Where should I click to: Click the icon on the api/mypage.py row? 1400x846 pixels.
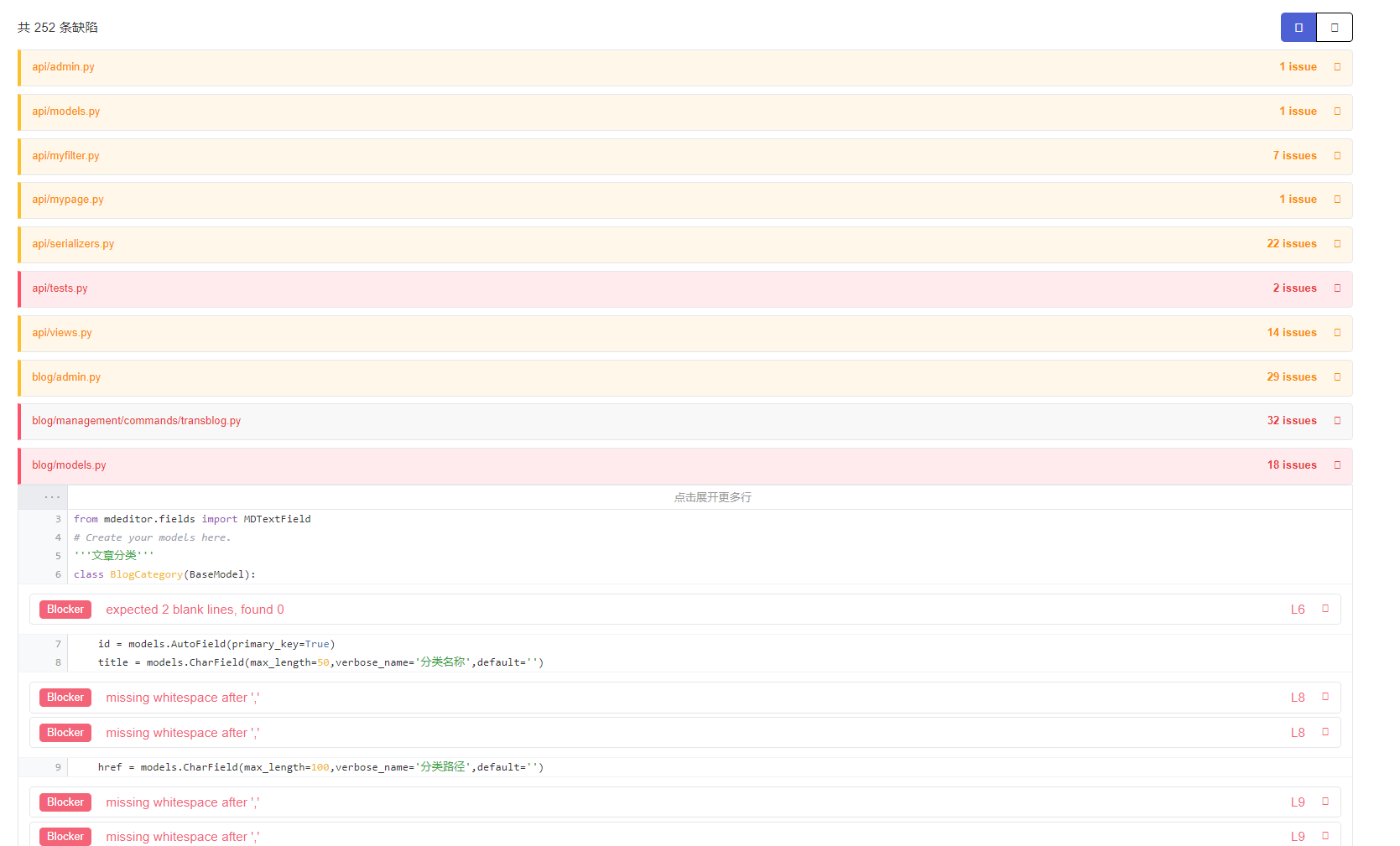(x=1337, y=200)
